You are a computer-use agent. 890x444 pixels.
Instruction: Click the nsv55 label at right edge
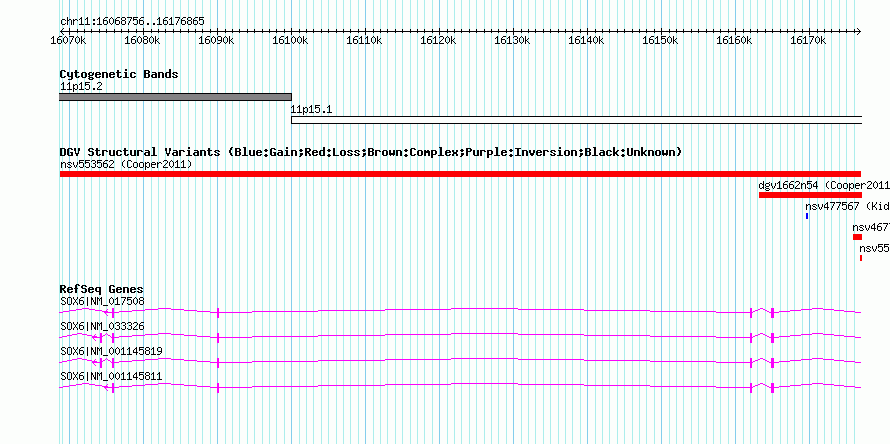click(874, 248)
